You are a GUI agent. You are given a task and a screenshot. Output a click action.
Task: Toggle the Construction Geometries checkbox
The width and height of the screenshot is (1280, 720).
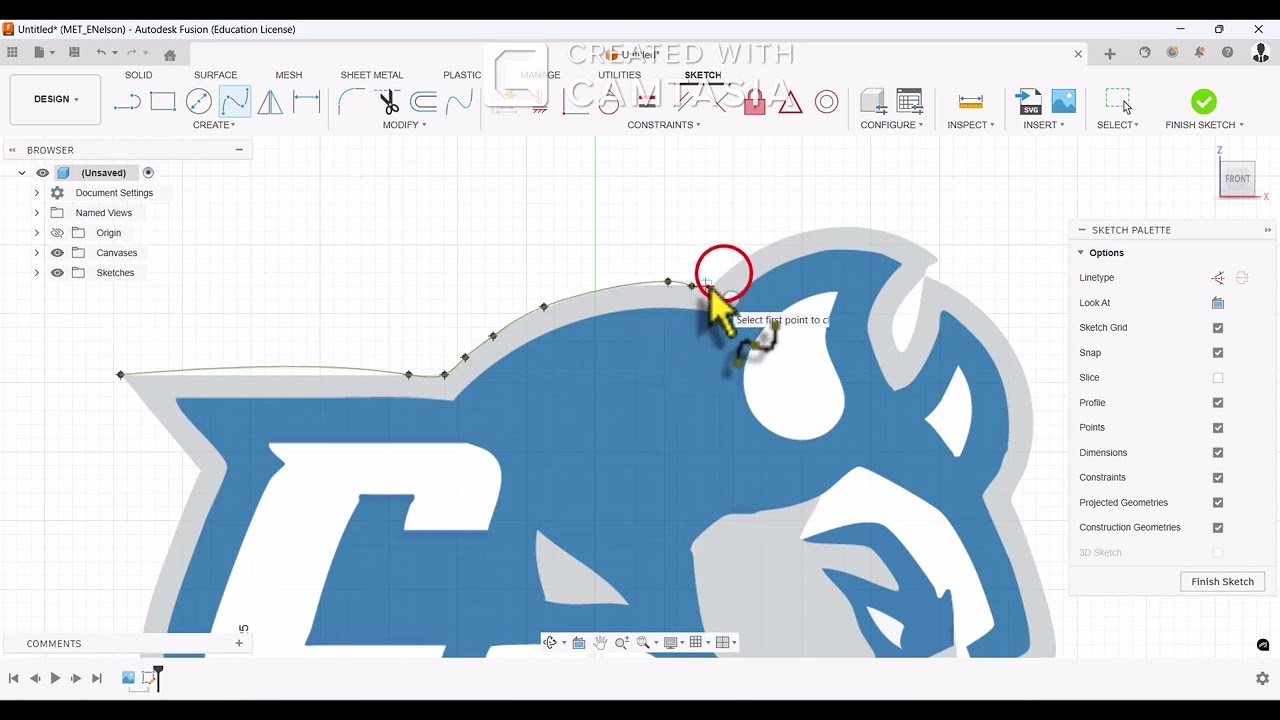coord(1218,527)
